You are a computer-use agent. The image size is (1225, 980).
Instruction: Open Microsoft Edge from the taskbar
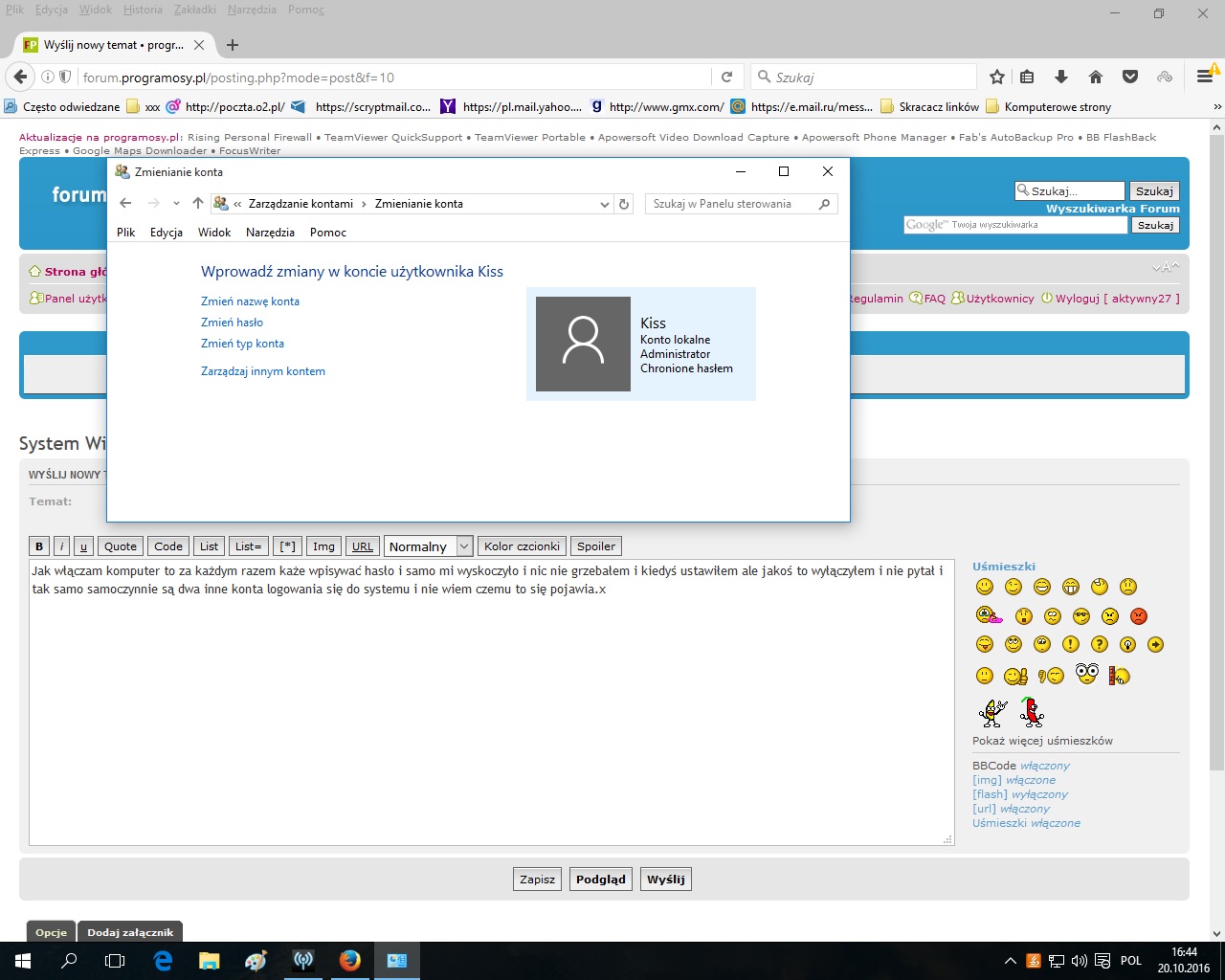coord(163,961)
